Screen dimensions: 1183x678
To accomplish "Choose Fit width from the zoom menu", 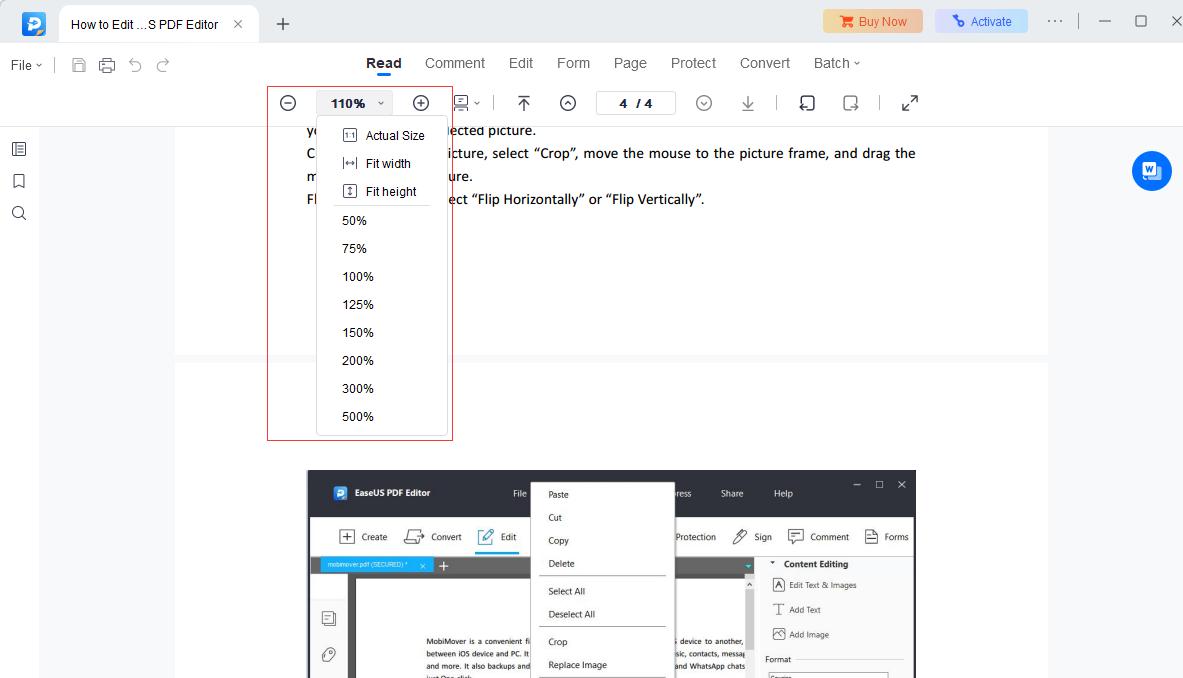I will [x=383, y=164].
